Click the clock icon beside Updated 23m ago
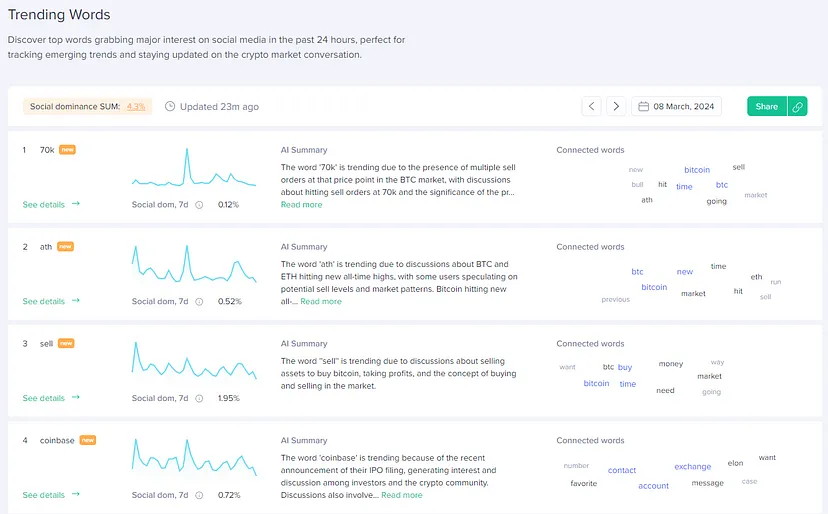The image size is (828, 514). (x=170, y=106)
